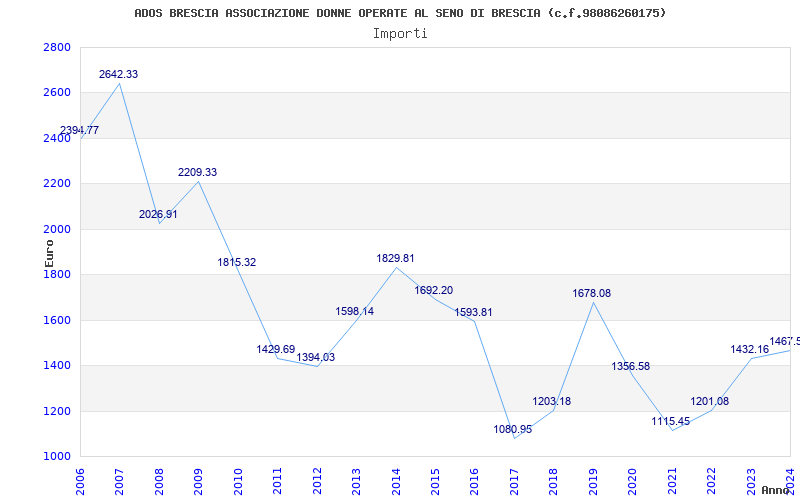Viewport: 800px width, 500px height.
Task: Click x-axis year 2012
Action: tap(317, 481)
